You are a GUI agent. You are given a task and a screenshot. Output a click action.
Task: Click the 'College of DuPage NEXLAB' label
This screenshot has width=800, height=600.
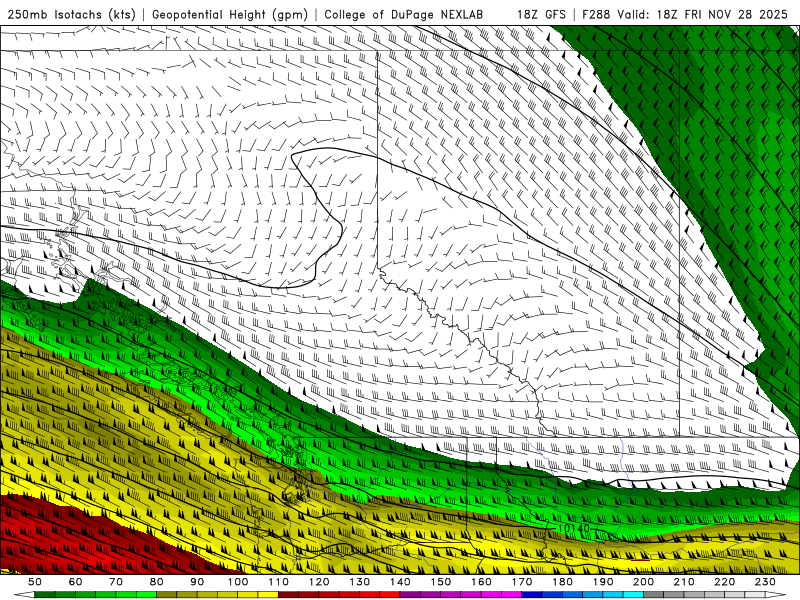tap(404, 15)
